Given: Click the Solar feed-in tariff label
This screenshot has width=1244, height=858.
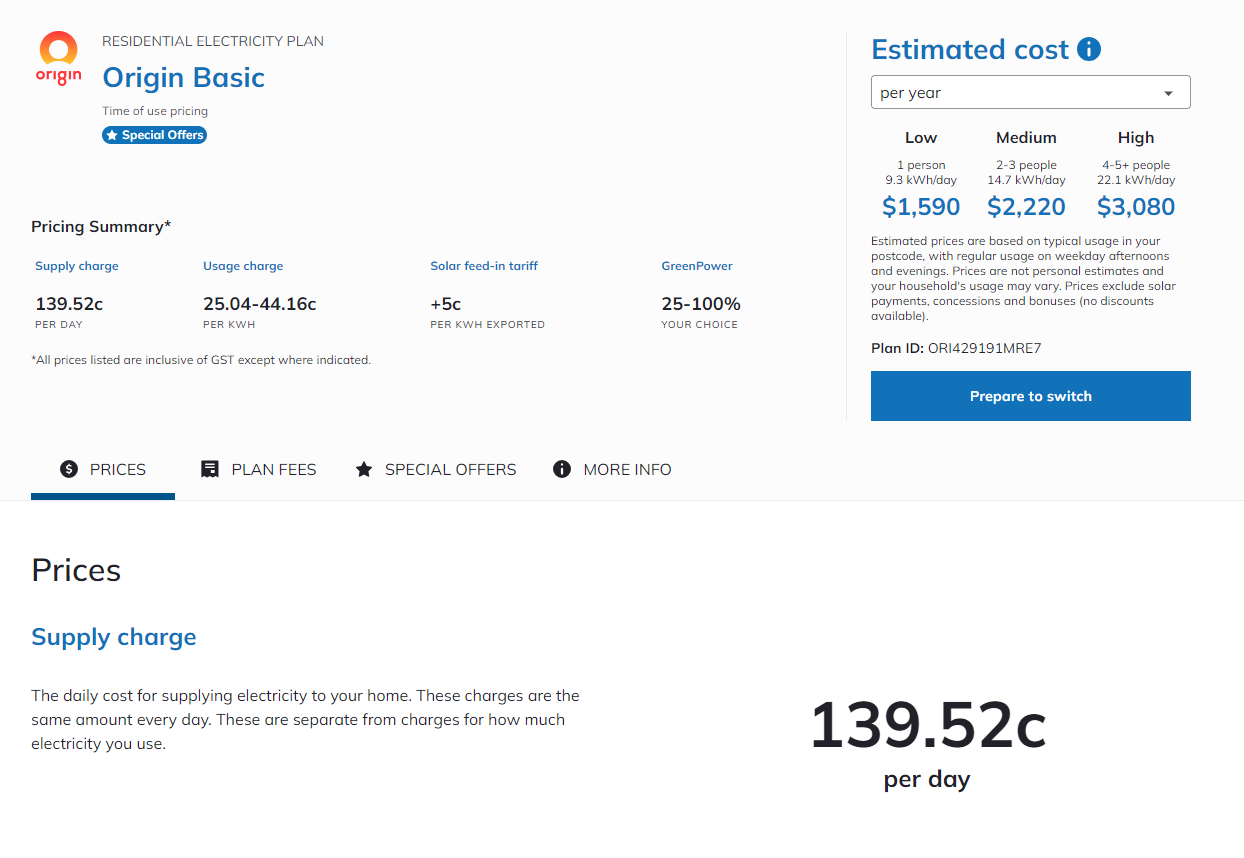Looking at the screenshot, I should point(484,266).
